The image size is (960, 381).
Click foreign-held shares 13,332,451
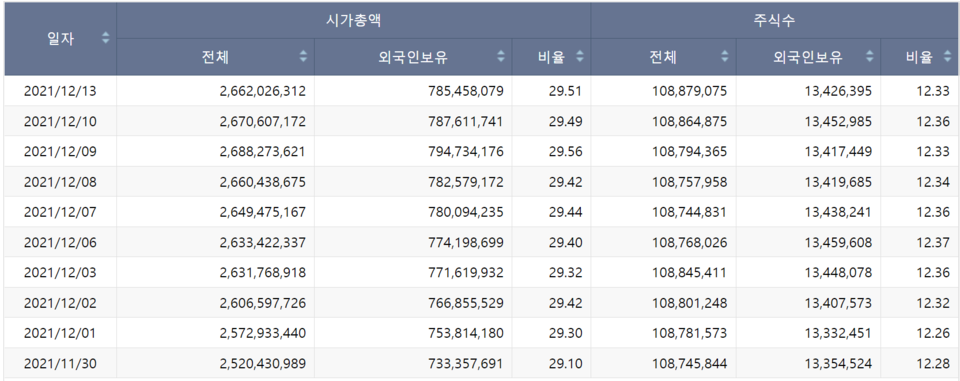838,333
